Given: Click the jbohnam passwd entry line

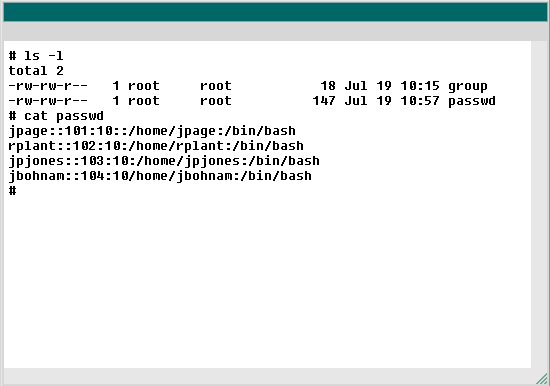Looking at the screenshot, I should [x=160, y=176].
